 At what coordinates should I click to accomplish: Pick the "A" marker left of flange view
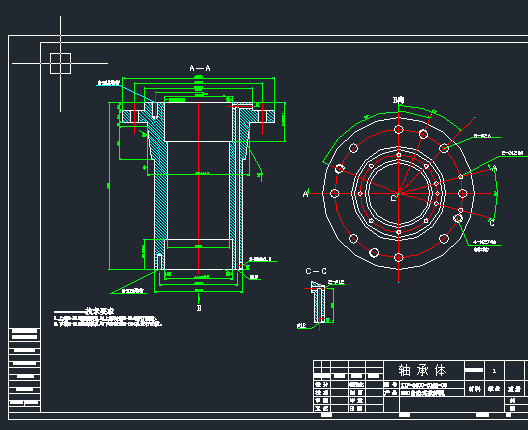tap(305, 194)
